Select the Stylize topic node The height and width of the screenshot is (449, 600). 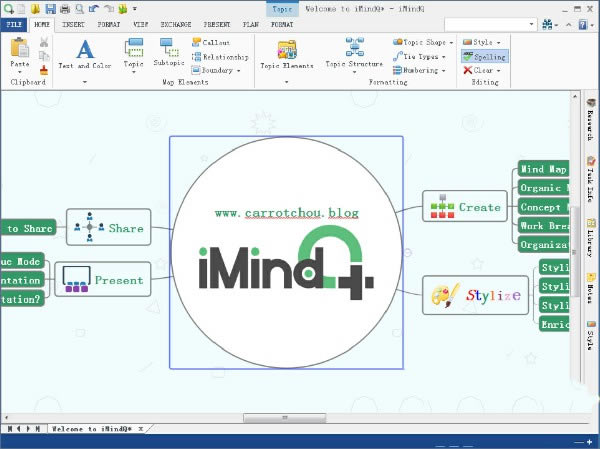[x=475, y=295]
